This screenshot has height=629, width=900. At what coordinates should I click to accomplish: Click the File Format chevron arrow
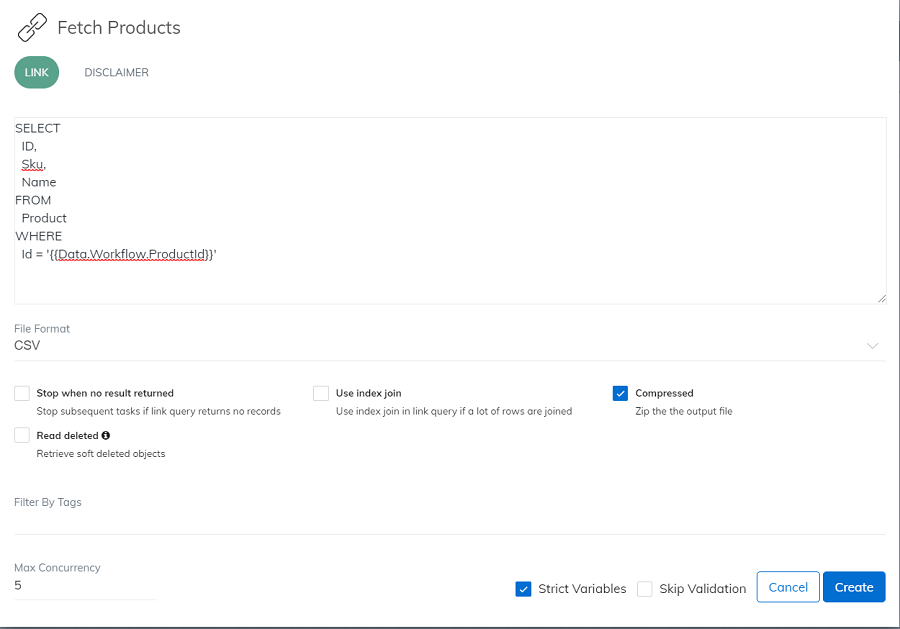click(x=872, y=345)
